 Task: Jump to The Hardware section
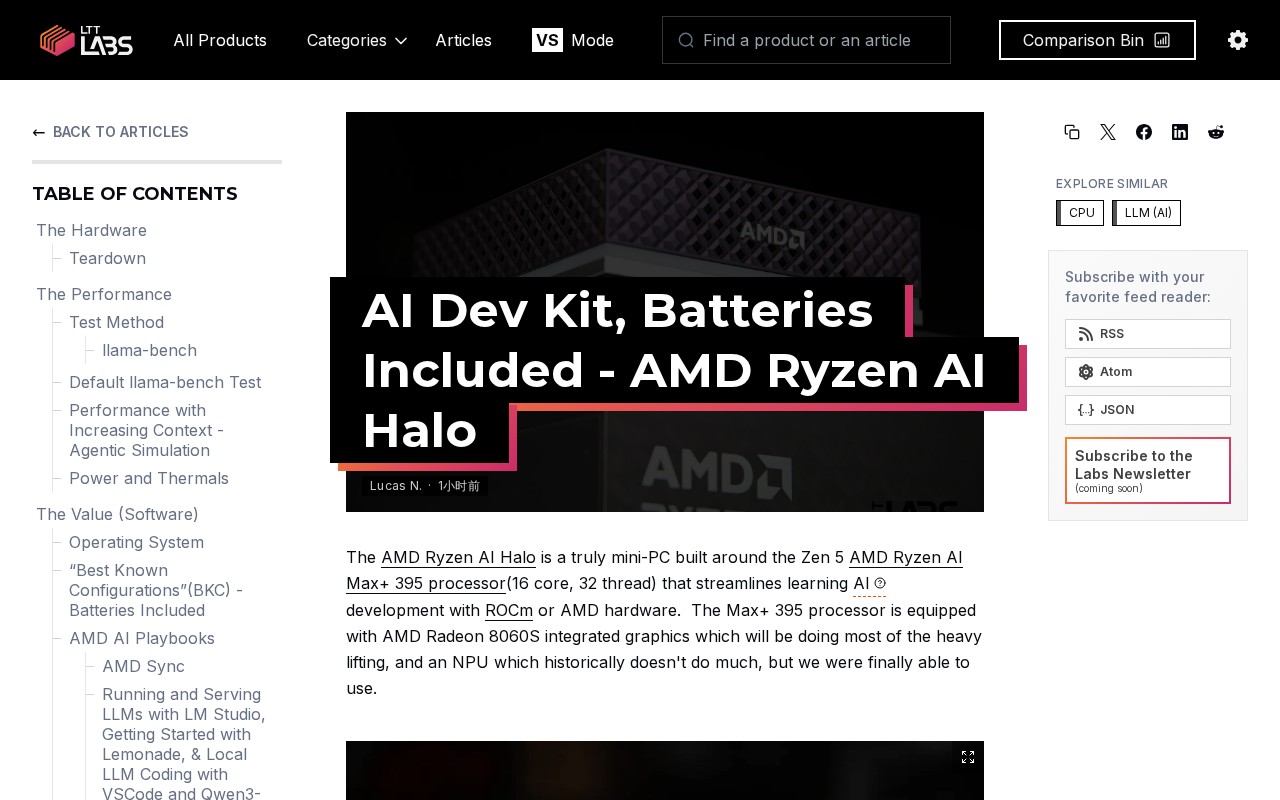pyautogui.click(x=91, y=230)
